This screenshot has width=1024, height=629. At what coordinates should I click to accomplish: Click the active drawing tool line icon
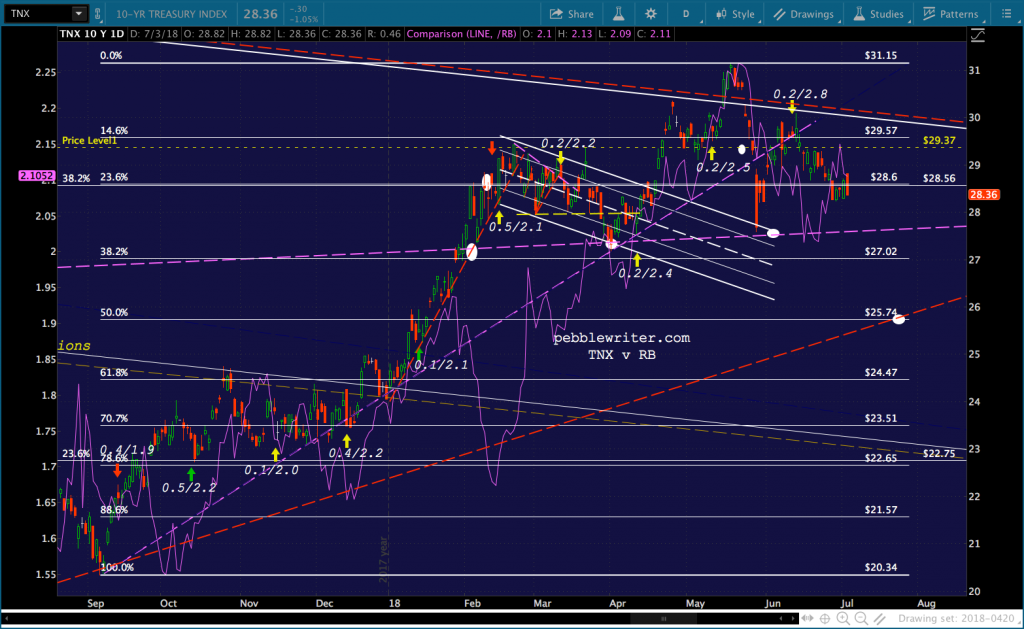(x=880, y=618)
